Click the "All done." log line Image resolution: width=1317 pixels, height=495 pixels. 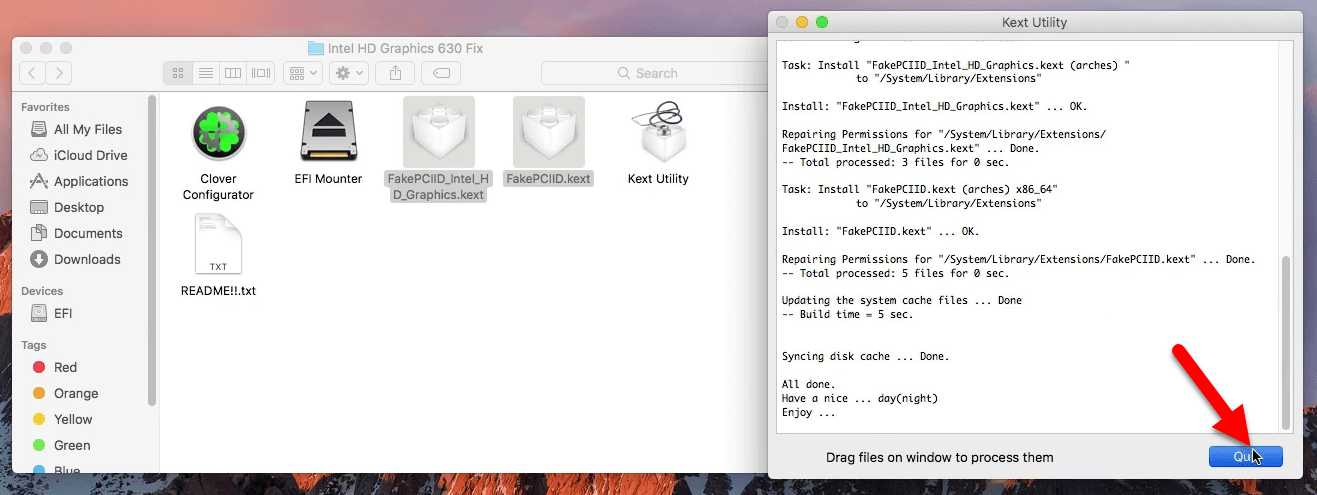808,384
